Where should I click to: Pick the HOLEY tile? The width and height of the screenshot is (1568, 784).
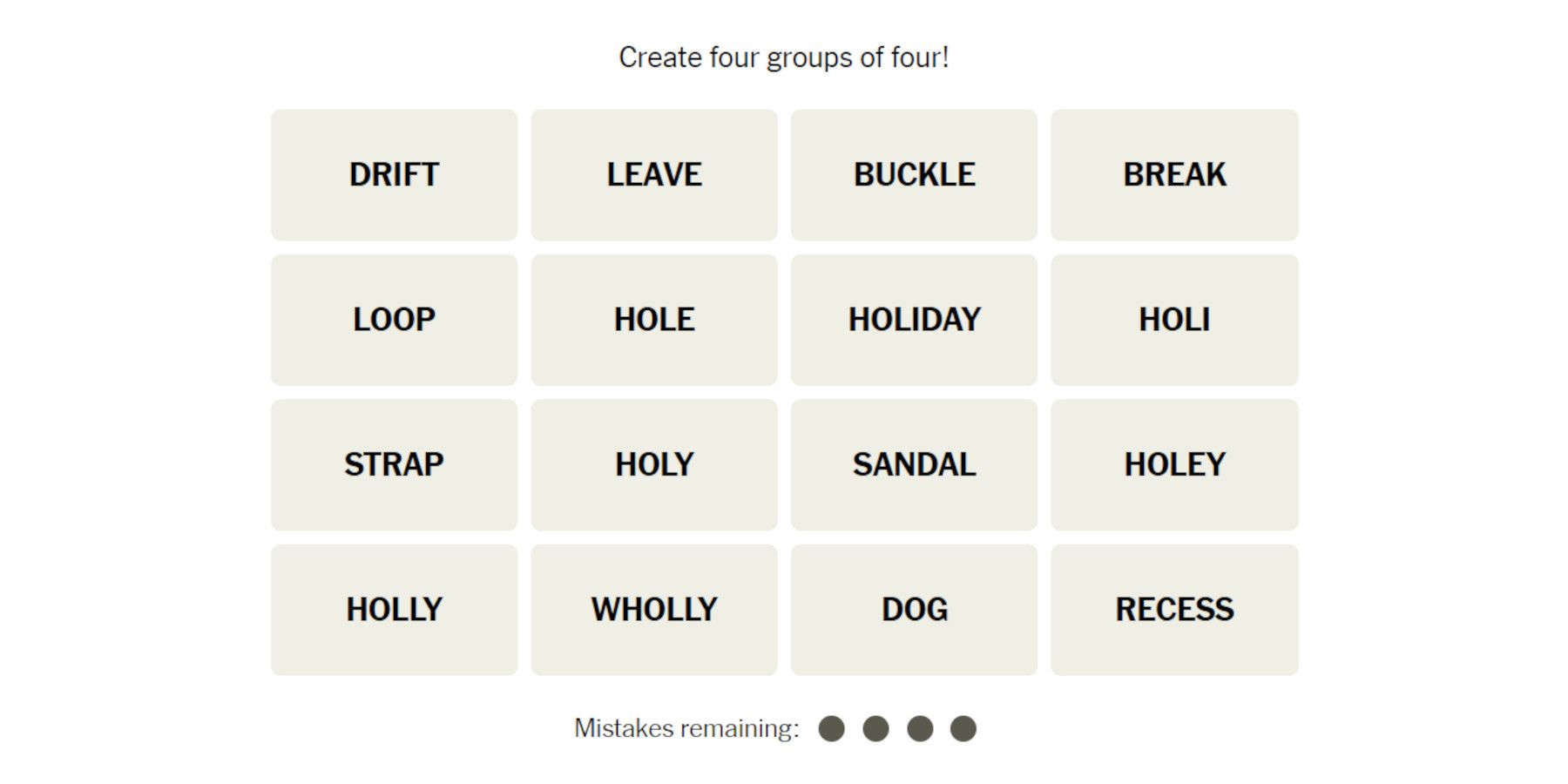pyautogui.click(x=1174, y=465)
